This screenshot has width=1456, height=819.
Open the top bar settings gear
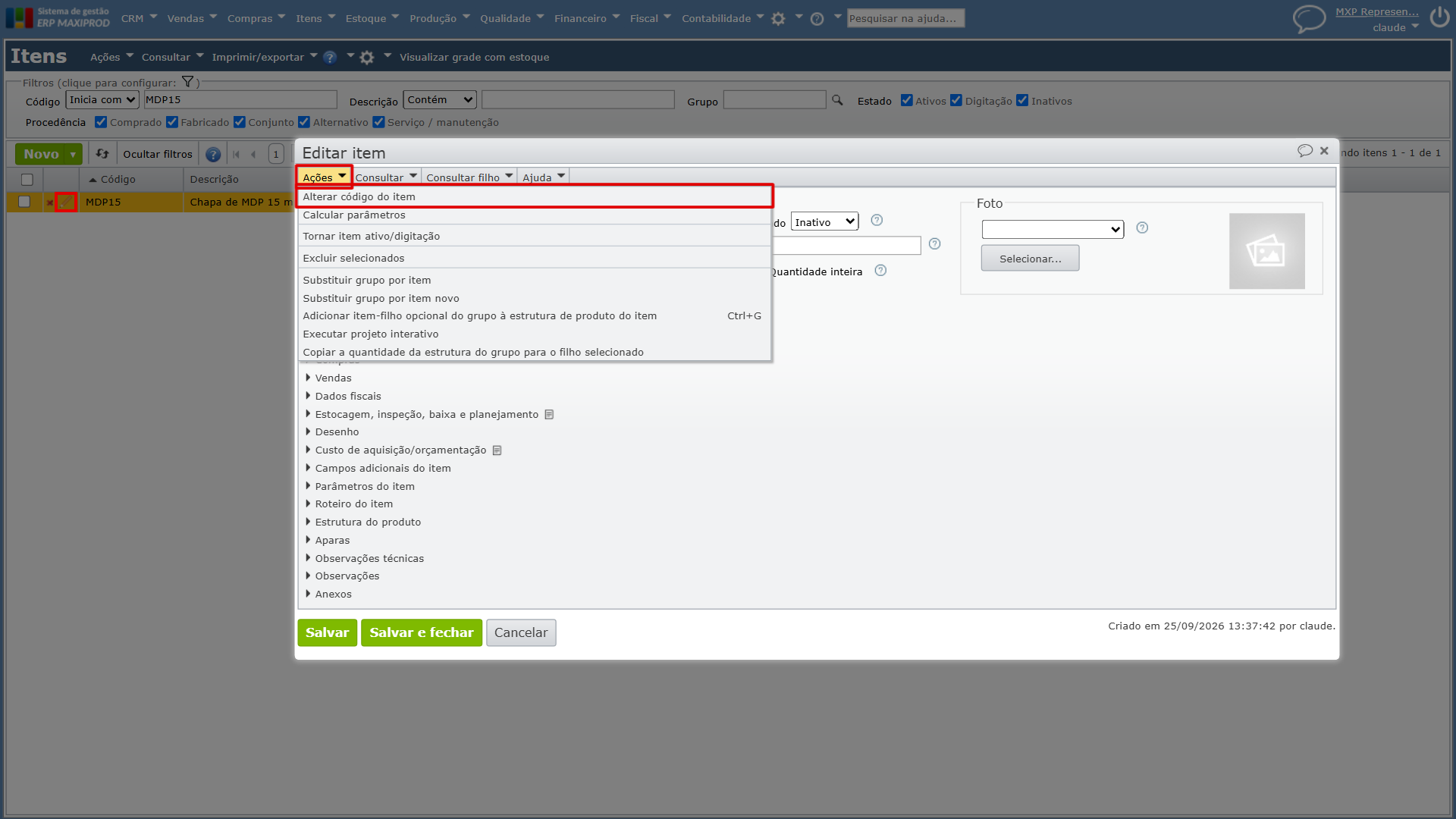pos(778,19)
